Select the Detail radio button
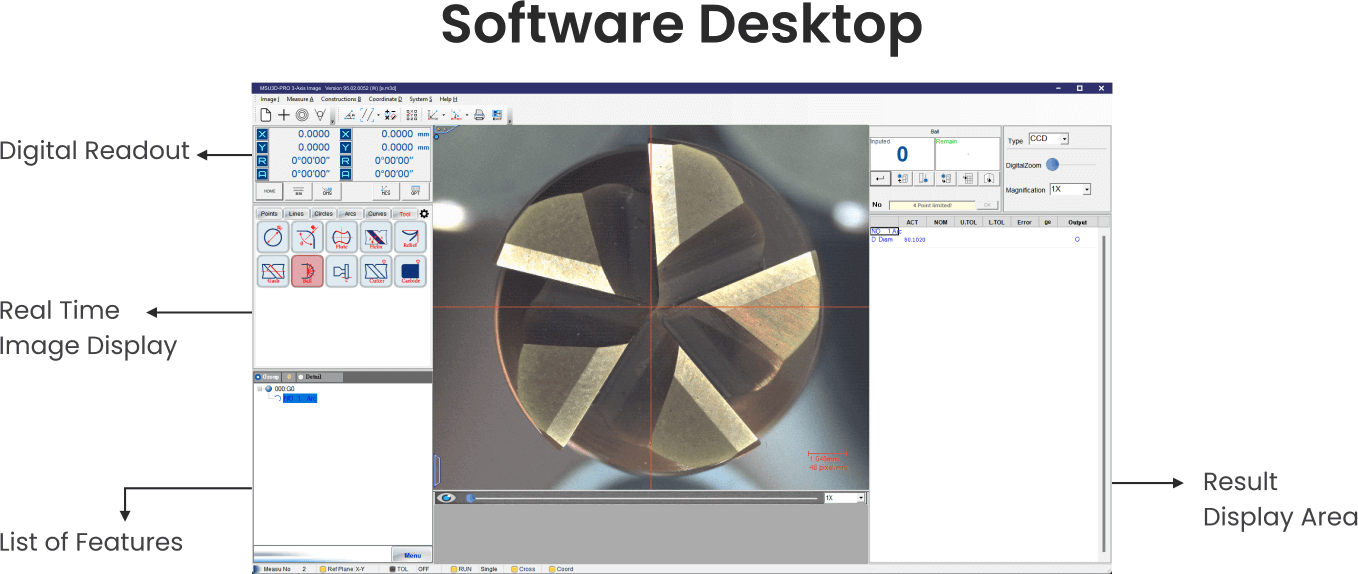Screen dimensions: 1358x574 coord(301,377)
